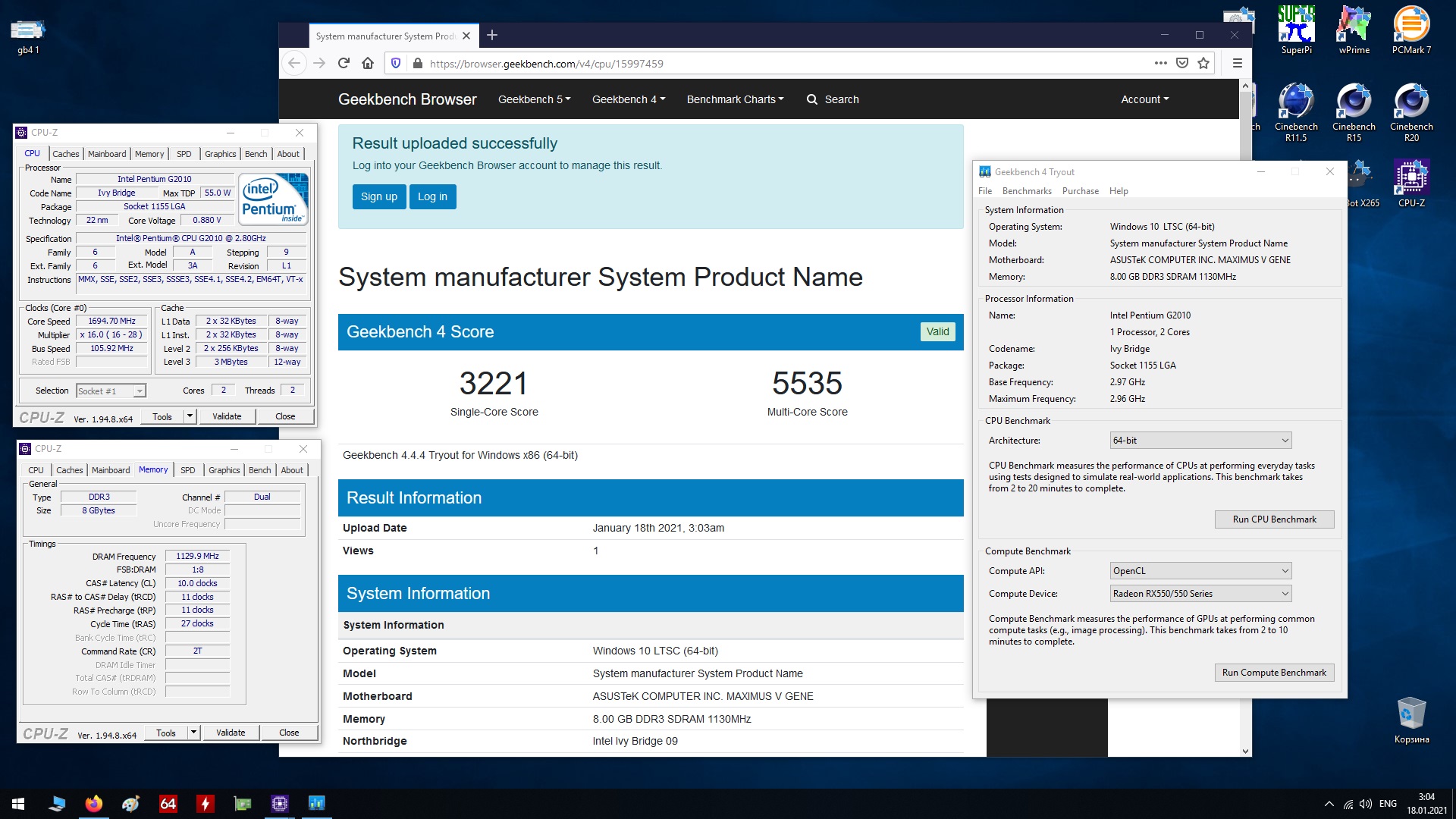This screenshot has width=1456, height=819.
Task: Click the browser back arrow
Action: (295, 64)
